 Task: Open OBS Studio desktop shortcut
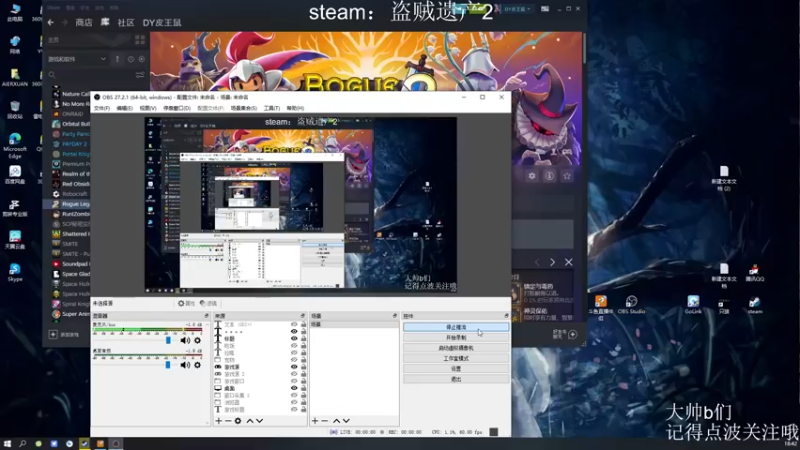(631, 305)
